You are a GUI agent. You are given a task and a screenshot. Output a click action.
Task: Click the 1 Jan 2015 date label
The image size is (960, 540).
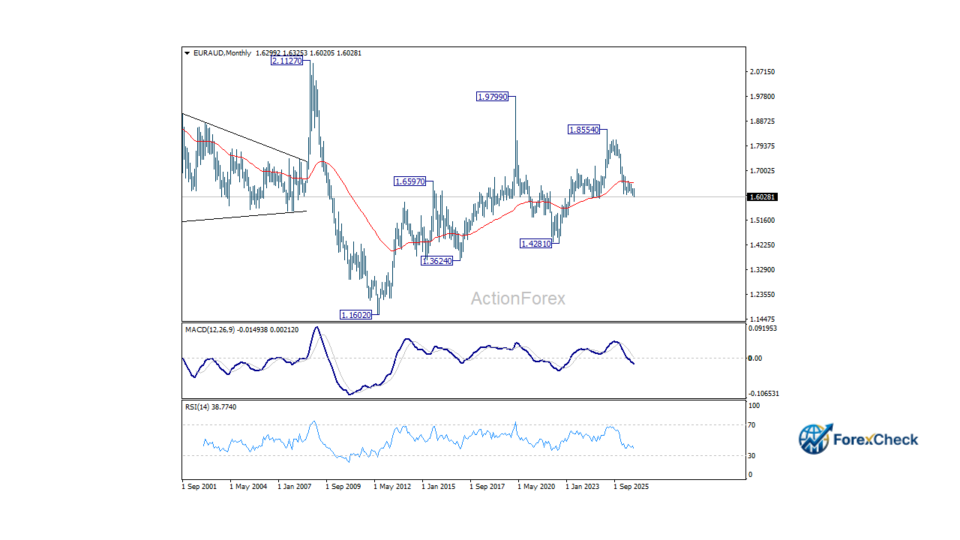tap(438, 487)
